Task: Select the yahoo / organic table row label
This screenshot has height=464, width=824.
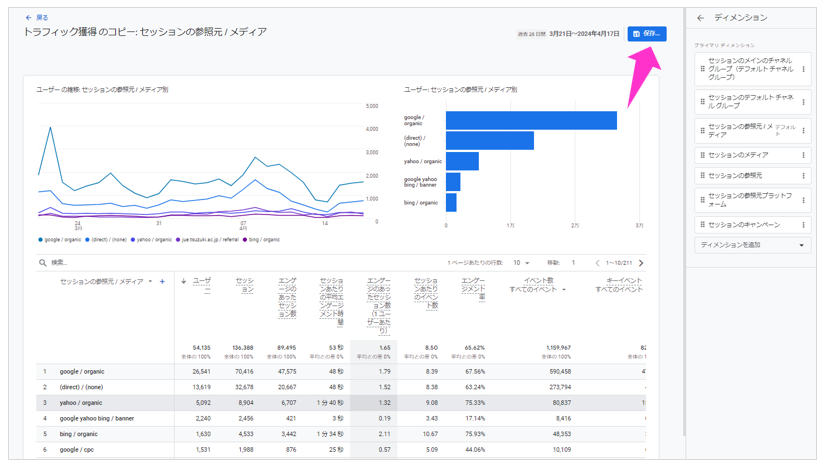Action: (x=81, y=403)
